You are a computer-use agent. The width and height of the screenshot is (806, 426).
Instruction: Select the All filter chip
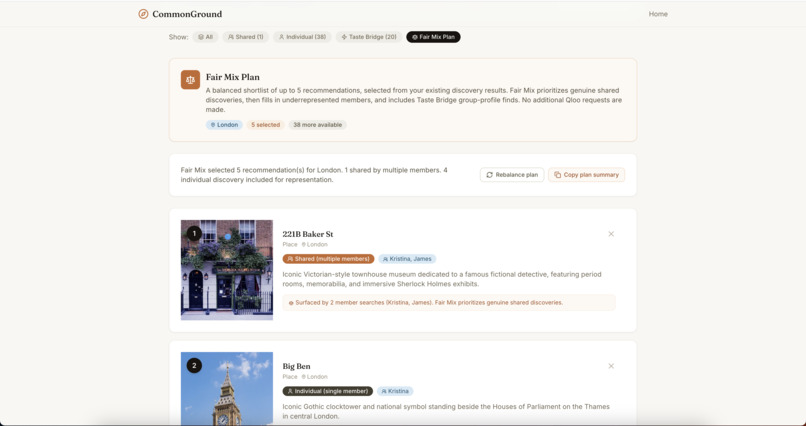[206, 37]
